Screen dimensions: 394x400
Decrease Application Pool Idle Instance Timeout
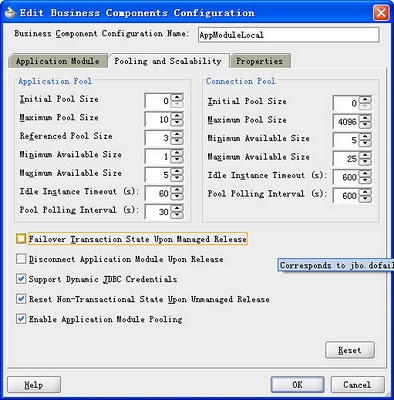pos(177,196)
